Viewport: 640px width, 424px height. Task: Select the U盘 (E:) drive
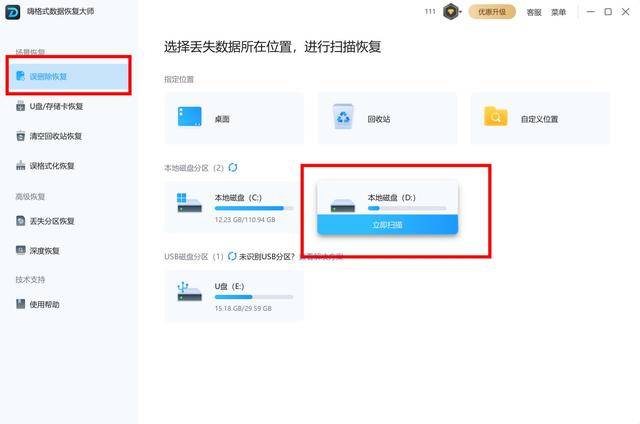click(234, 296)
